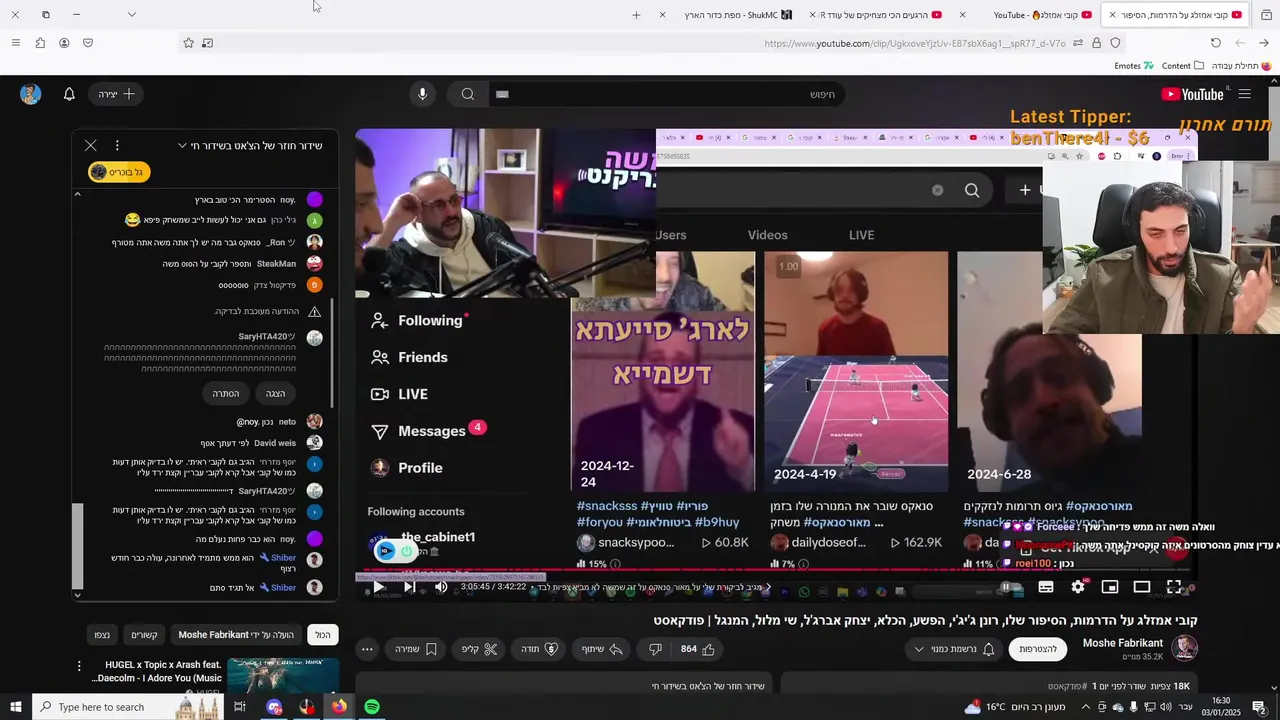1280x720 pixels.
Task: Click the תודה thanks button
Action: pyautogui.click(x=539, y=649)
